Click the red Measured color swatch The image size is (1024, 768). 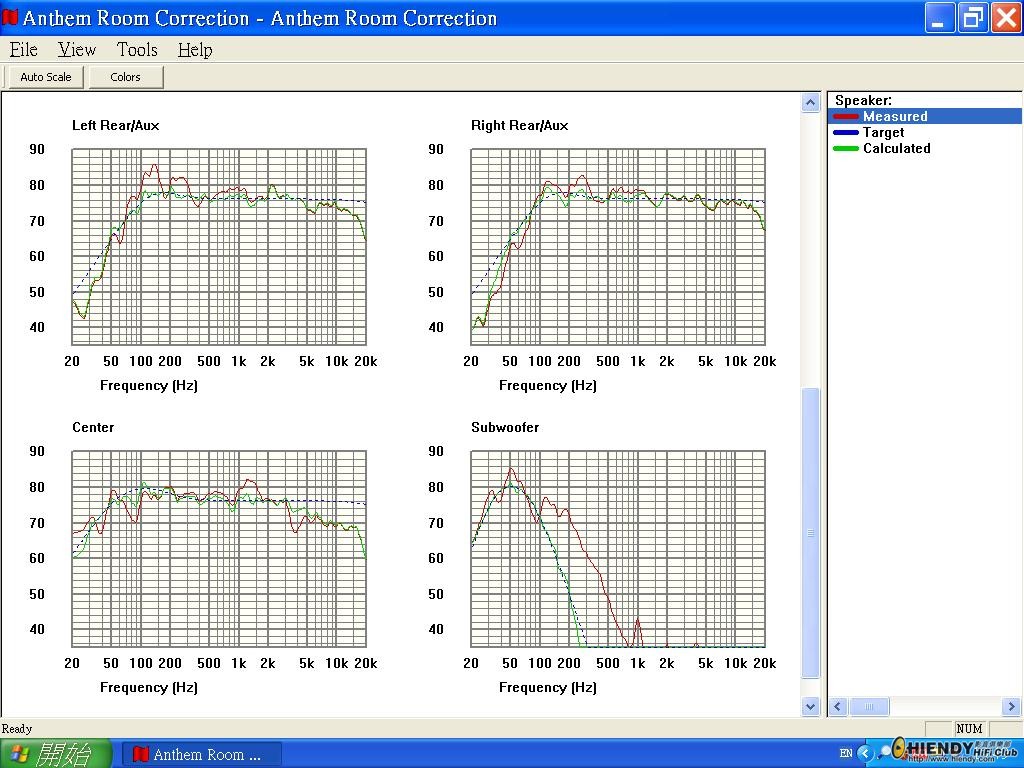(846, 117)
